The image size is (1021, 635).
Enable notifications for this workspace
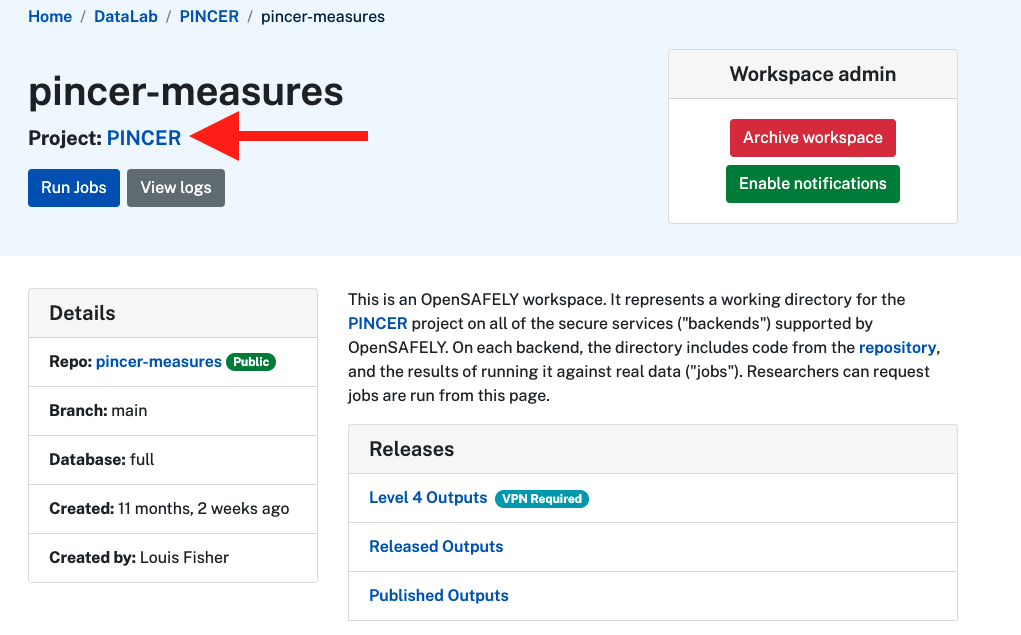[812, 183]
